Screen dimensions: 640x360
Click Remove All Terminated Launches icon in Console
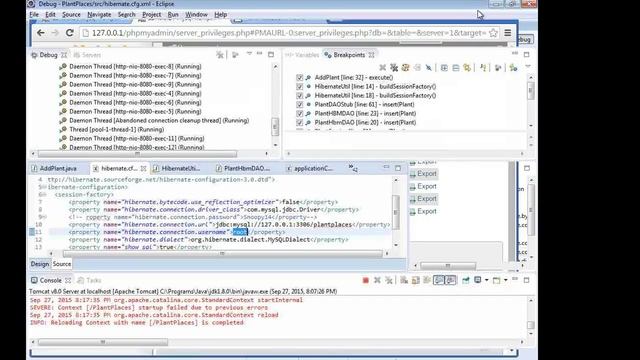tap(389, 280)
